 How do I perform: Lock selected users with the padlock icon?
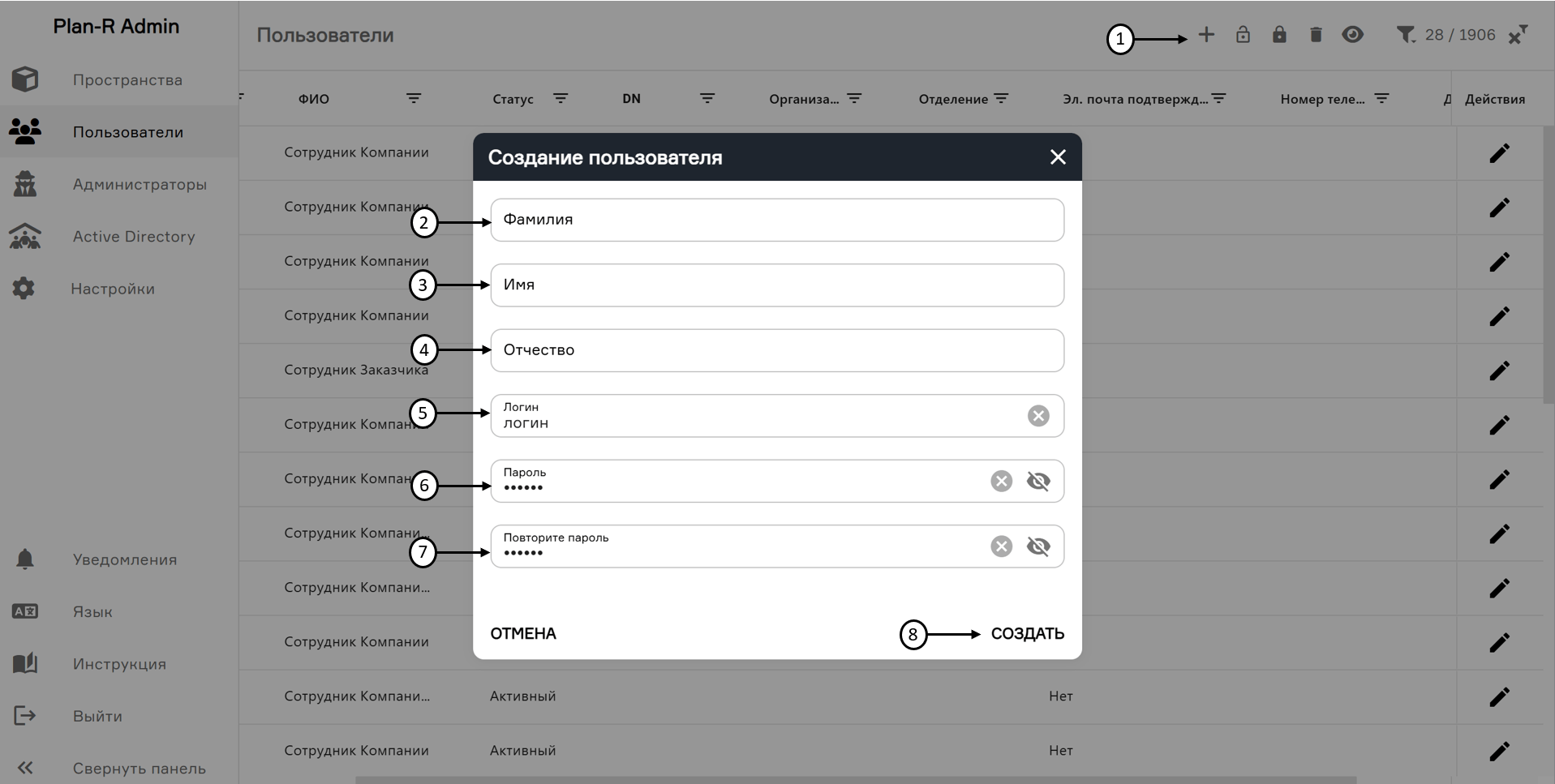click(1280, 35)
